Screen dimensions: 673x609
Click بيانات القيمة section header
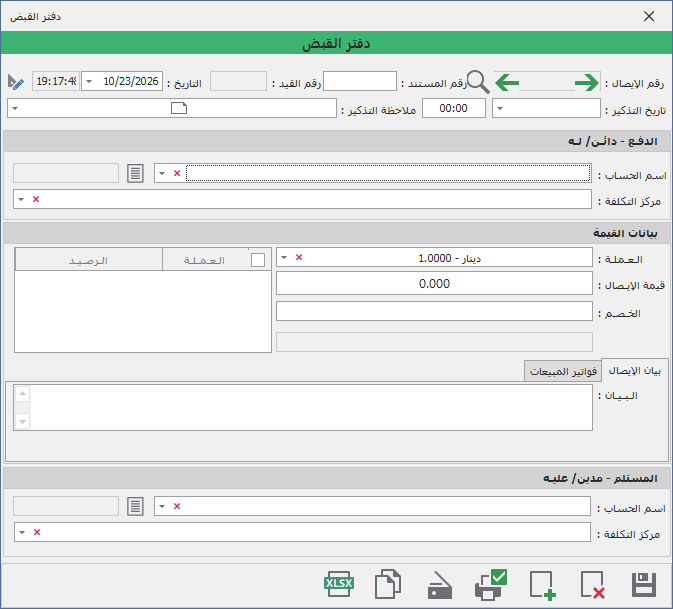(336, 233)
